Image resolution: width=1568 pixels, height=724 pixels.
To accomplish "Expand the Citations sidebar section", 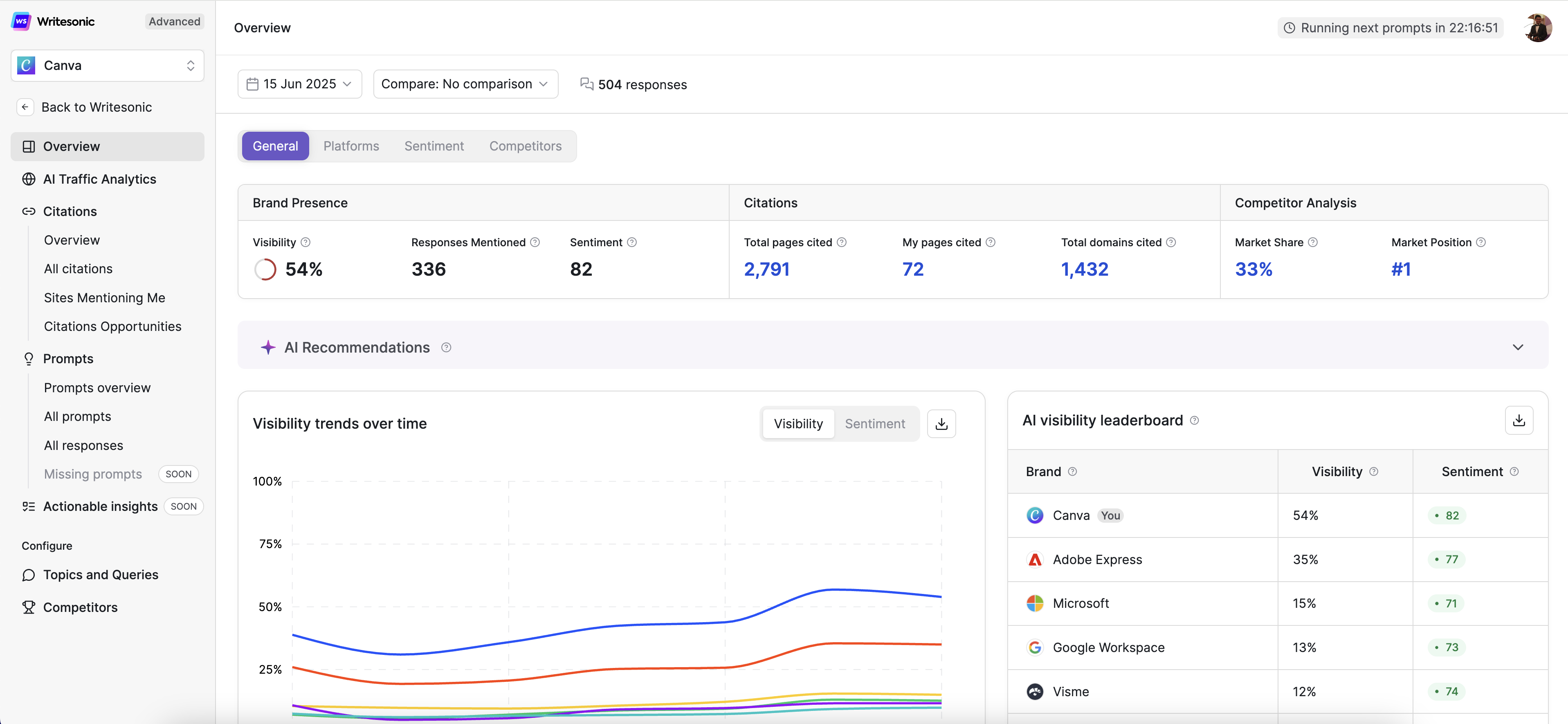I will coord(70,211).
